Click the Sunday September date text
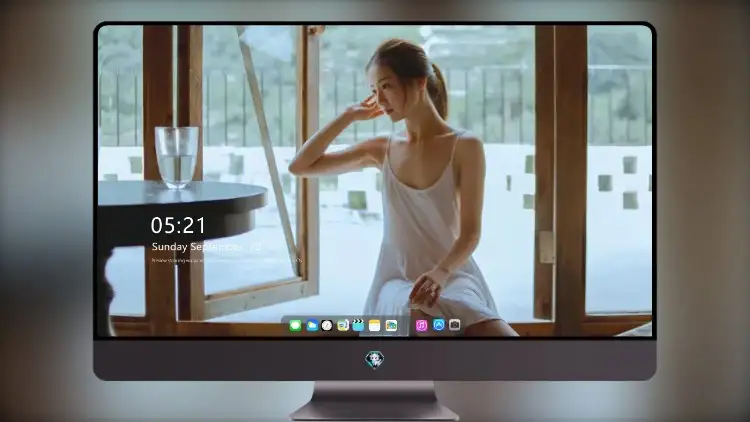750x422 pixels. coord(206,247)
